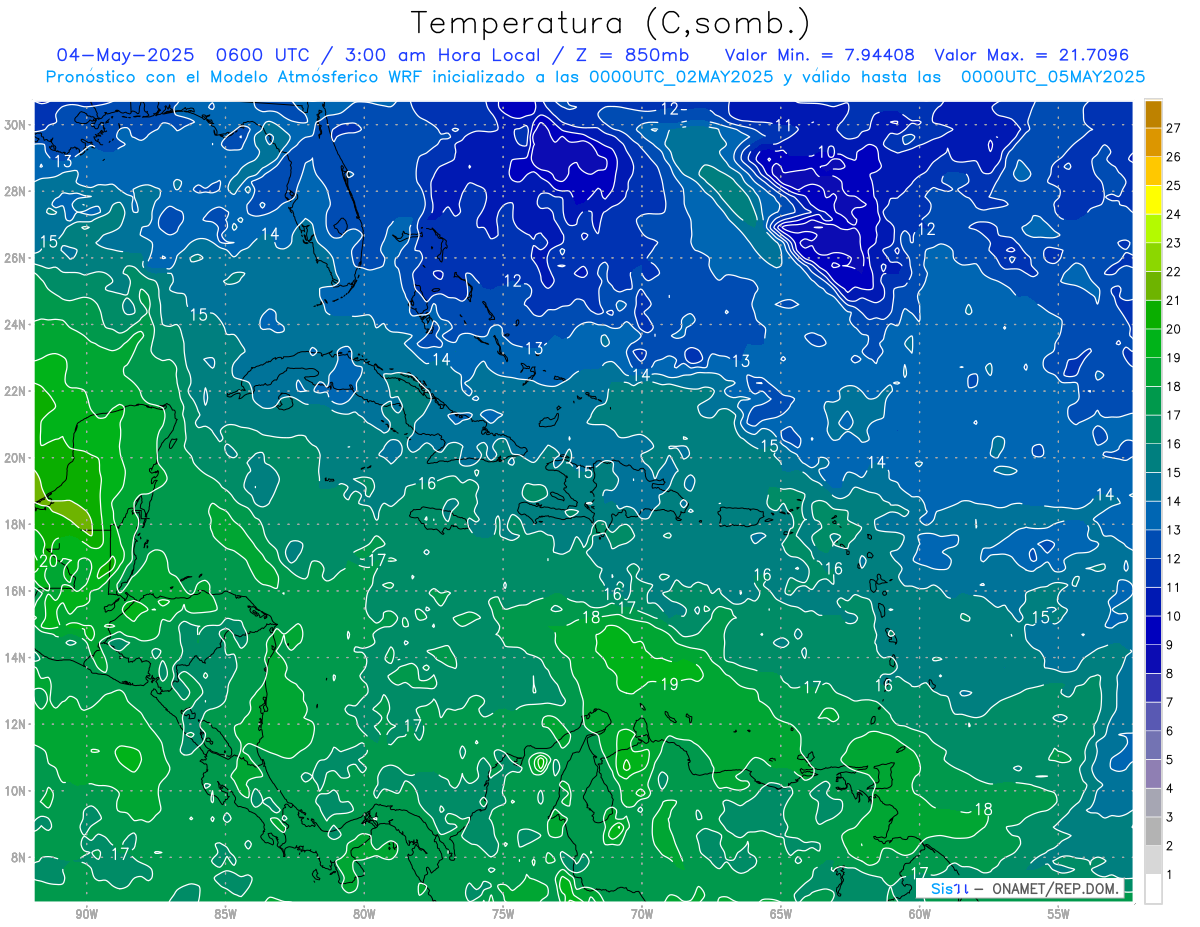Click the orange-brown swatch atop the color scale
The width and height of the screenshot is (1200, 927).
pyautogui.click(x=1153, y=113)
